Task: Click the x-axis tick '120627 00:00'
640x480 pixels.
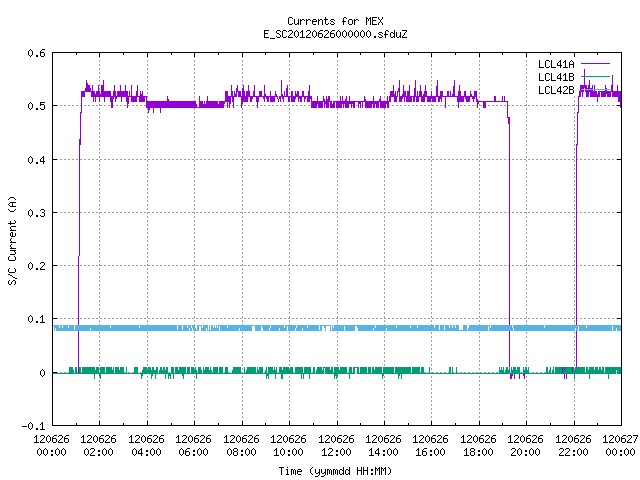Action: 620,446
